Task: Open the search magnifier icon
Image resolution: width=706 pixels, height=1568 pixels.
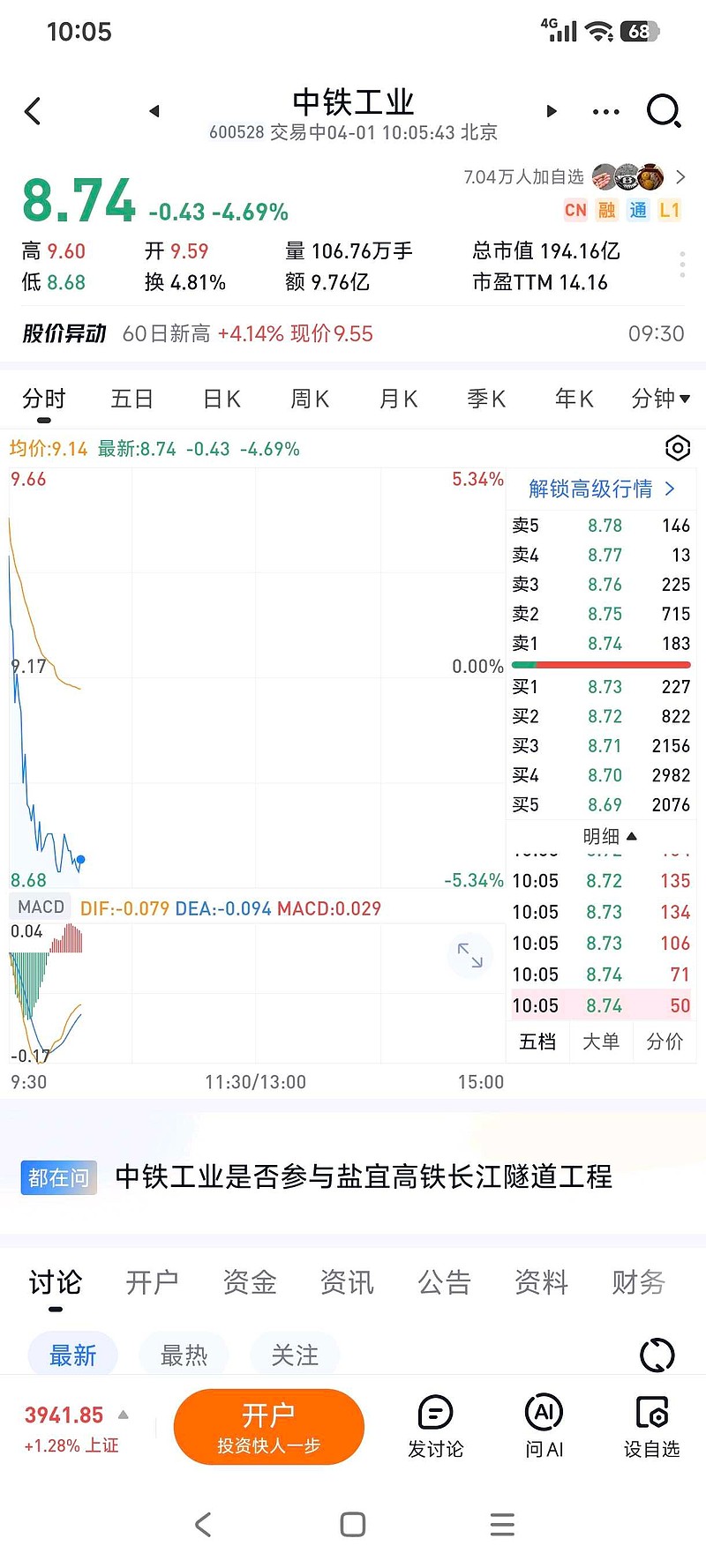Action: 663,111
